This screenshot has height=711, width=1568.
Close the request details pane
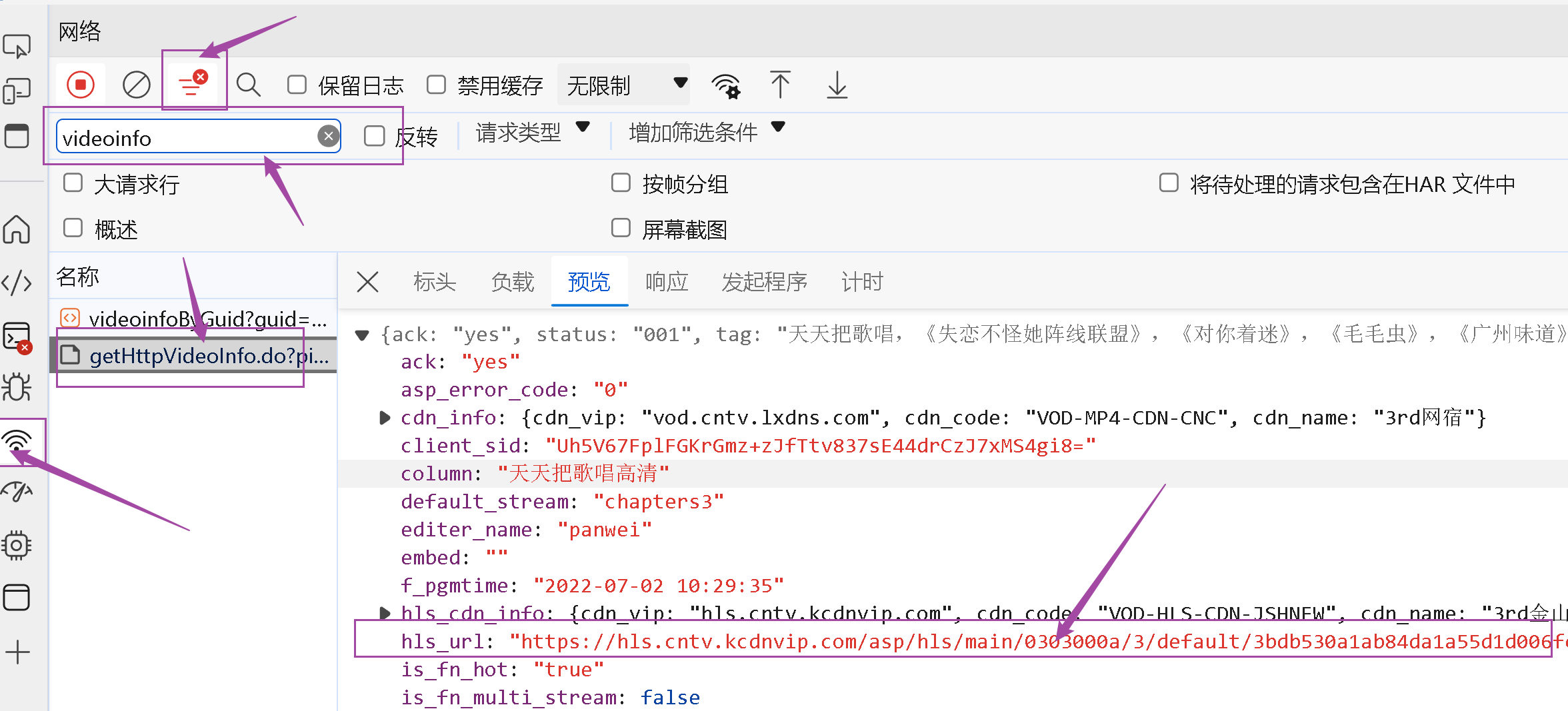click(x=367, y=281)
